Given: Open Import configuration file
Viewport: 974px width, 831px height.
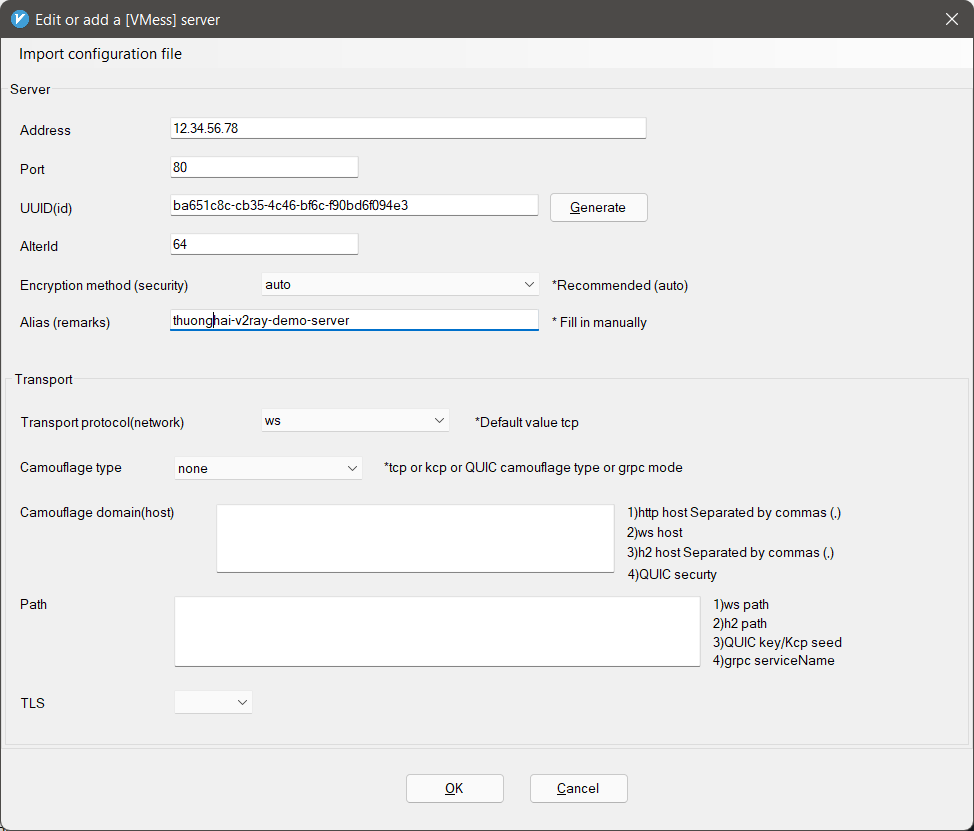Looking at the screenshot, I should click(x=98, y=53).
